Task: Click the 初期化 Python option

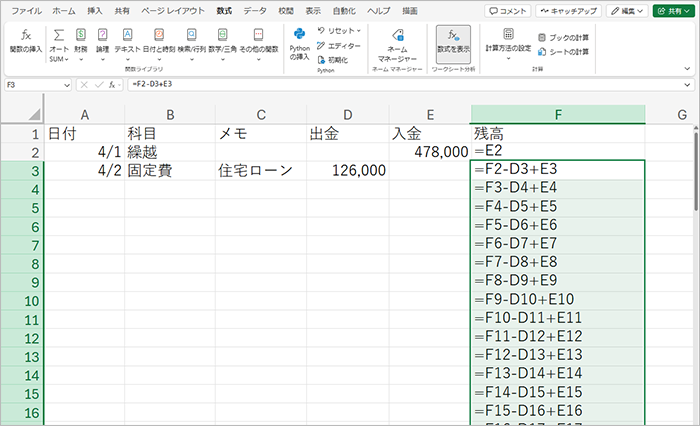Action: [333, 60]
